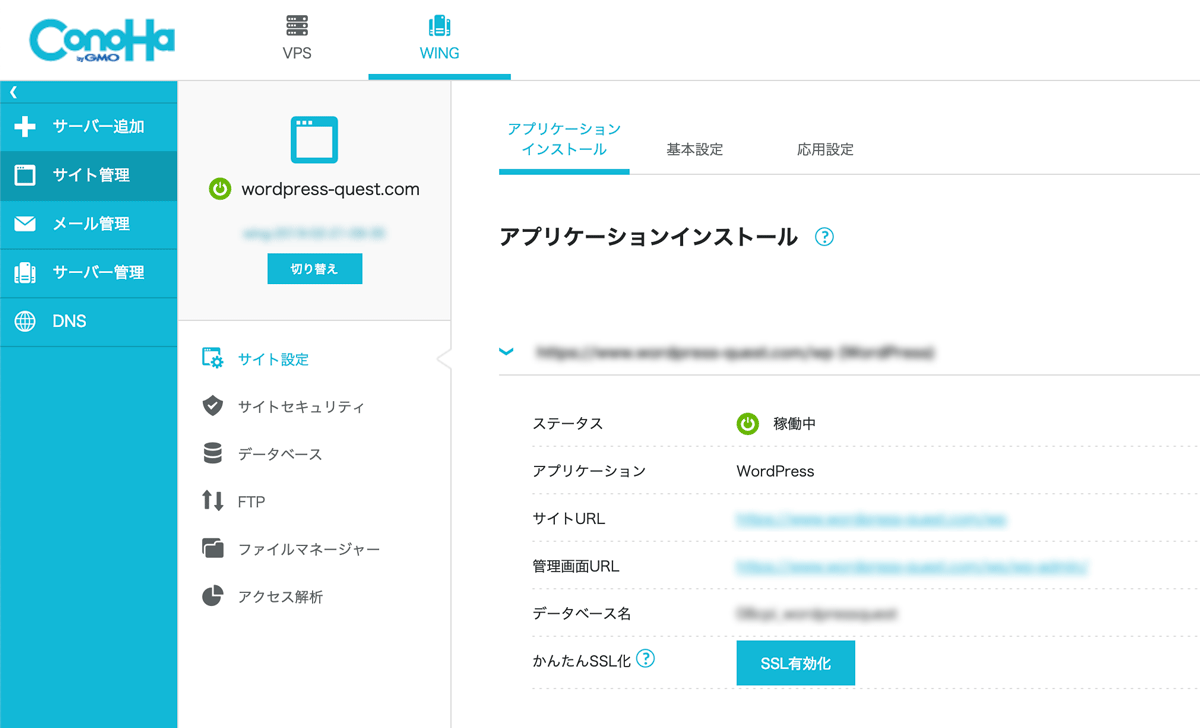Switch to 基本設定 tab
The height and width of the screenshot is (728, 1200).
694,150
